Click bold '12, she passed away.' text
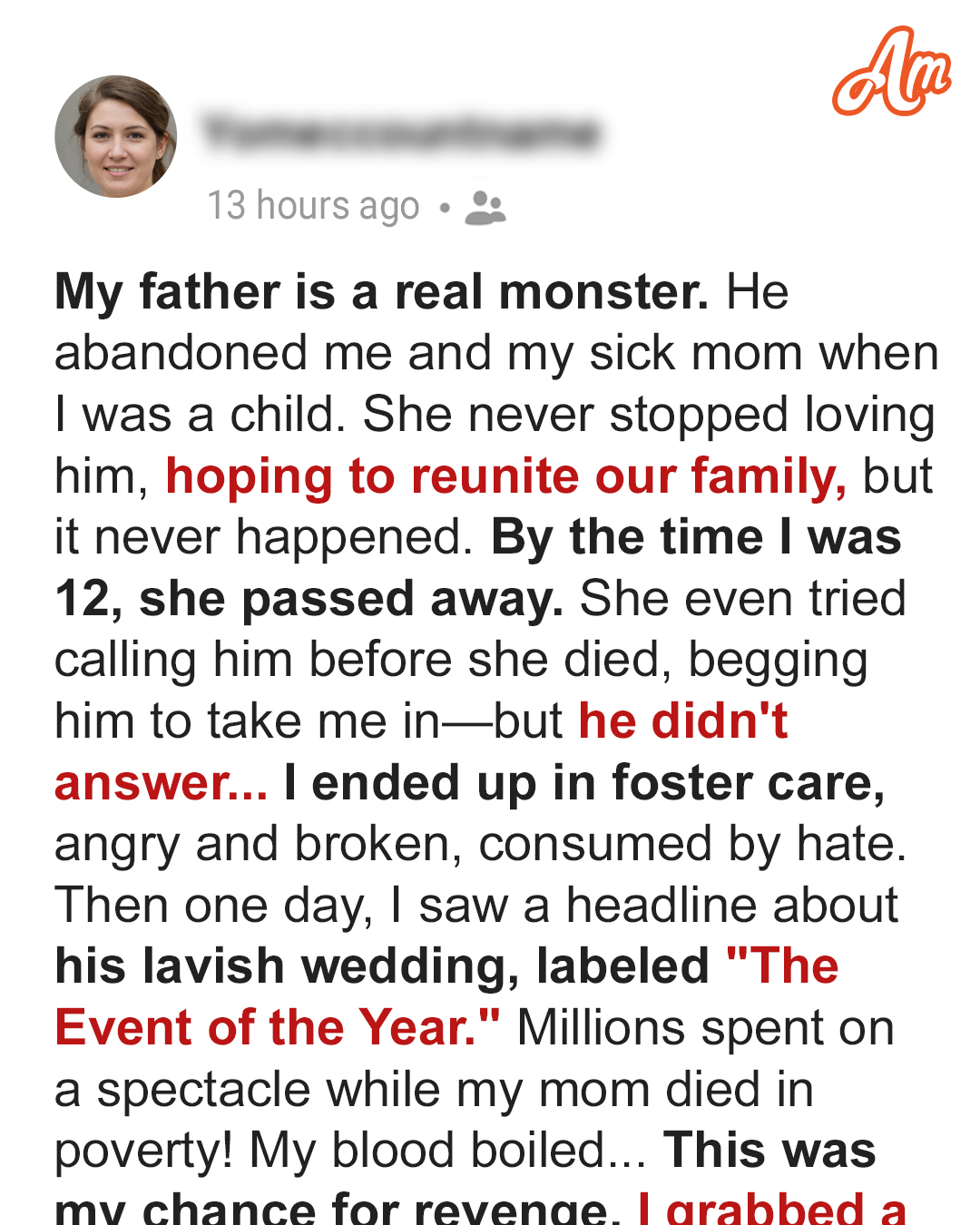 [x=309, y=600]
